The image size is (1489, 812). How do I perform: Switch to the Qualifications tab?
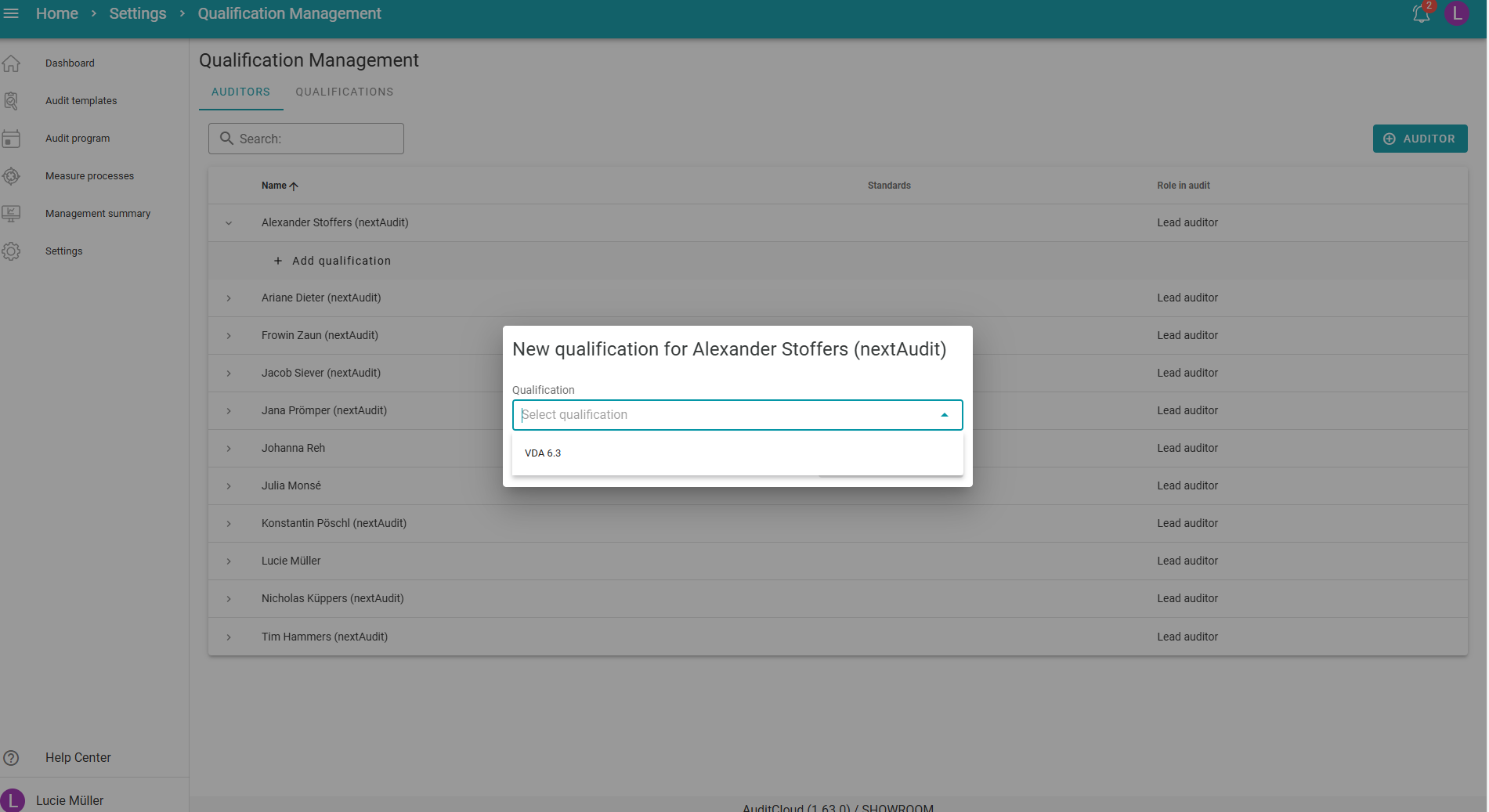[344, 92]
